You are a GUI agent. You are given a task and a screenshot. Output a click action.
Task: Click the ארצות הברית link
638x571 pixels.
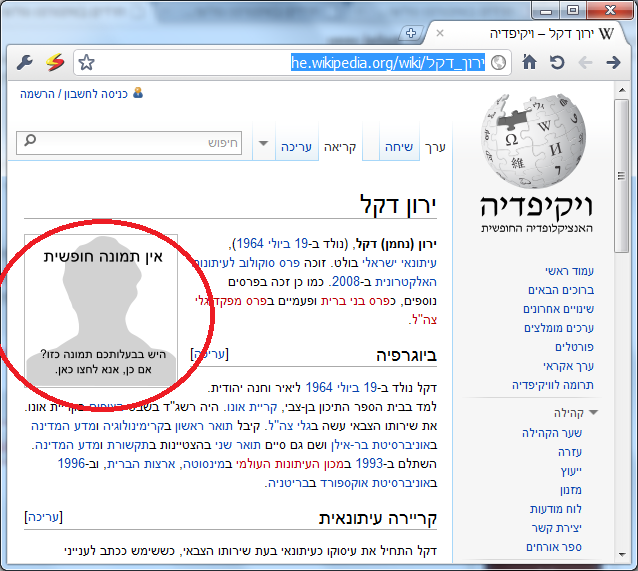click(x=141, y=464)
